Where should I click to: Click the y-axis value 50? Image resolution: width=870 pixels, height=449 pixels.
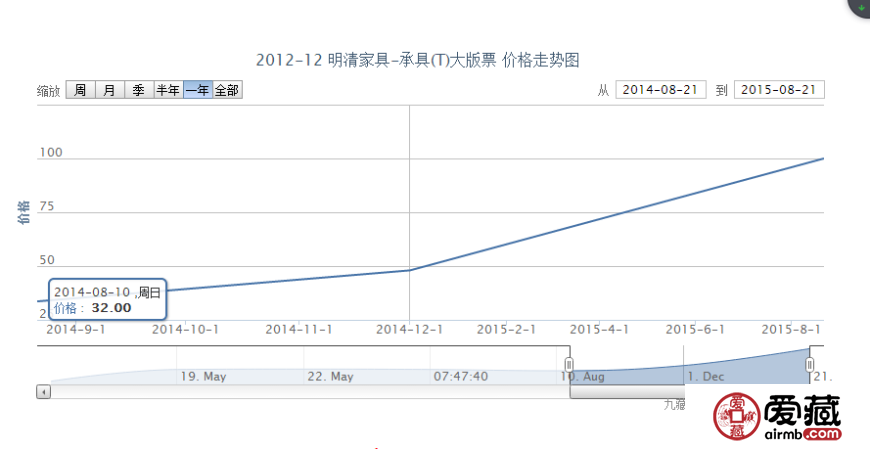click(x=47, y=260)
